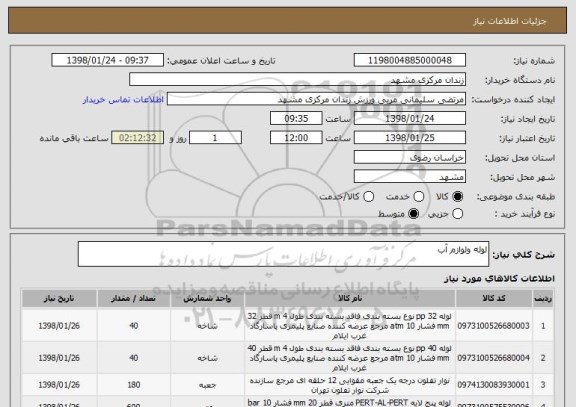576x407 pixels.
Task: Click the public announcement date field
Action: [x=108, y=60]
